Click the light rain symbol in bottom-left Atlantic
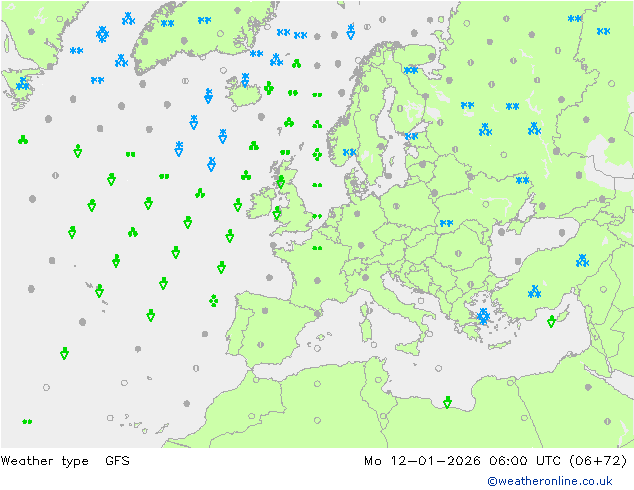 [x=27, y=422]
